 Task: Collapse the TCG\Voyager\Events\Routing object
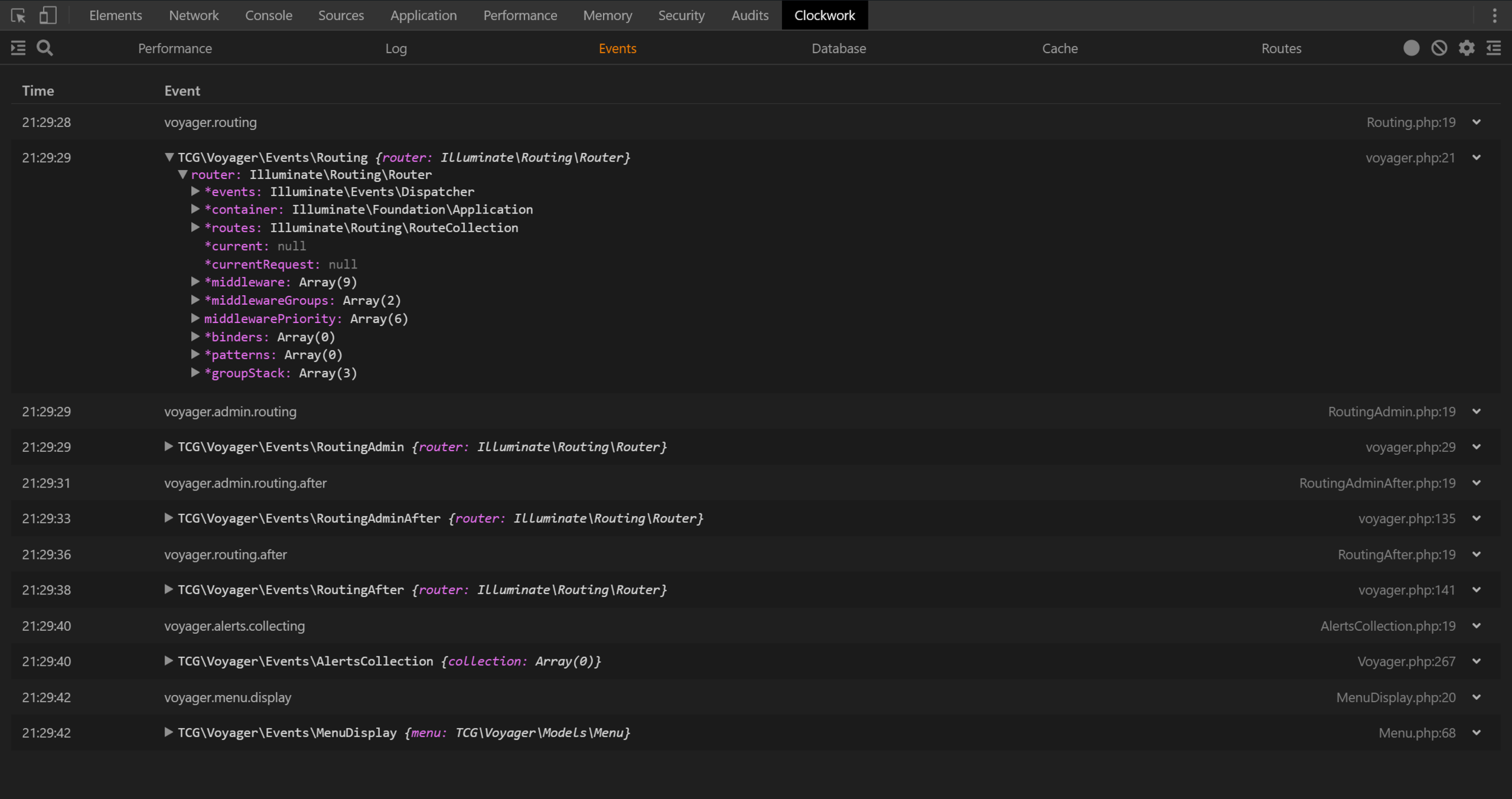(169, 157)
